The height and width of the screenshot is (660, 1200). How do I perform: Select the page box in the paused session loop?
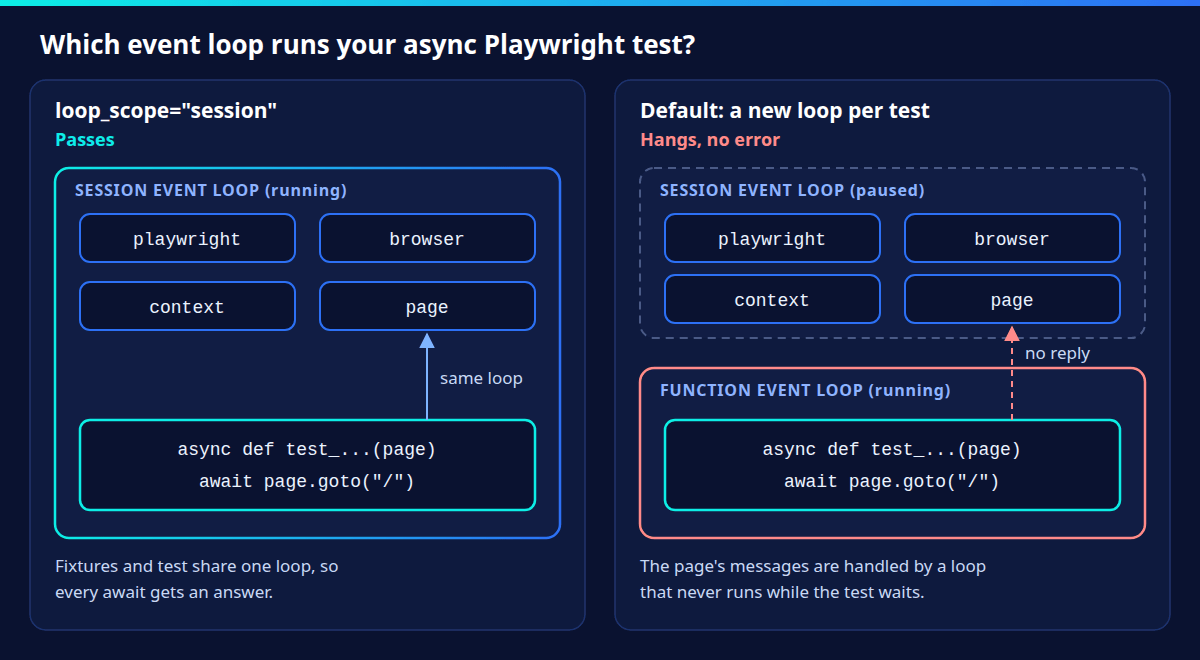pyautogui.click(x=1012, y=299)
